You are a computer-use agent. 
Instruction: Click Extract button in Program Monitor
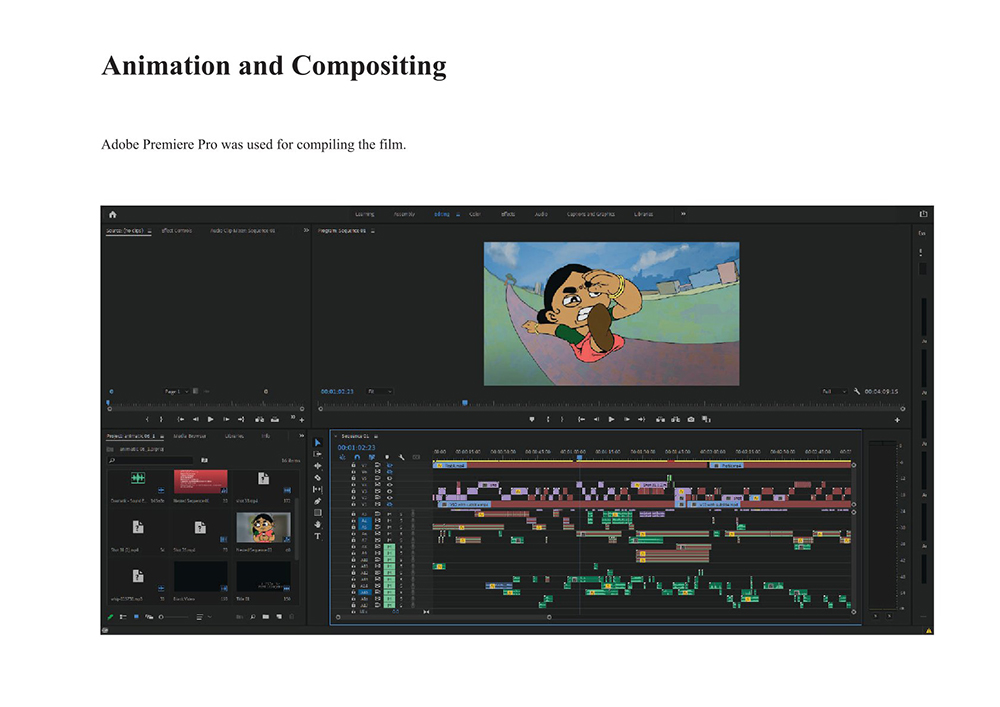675,419
